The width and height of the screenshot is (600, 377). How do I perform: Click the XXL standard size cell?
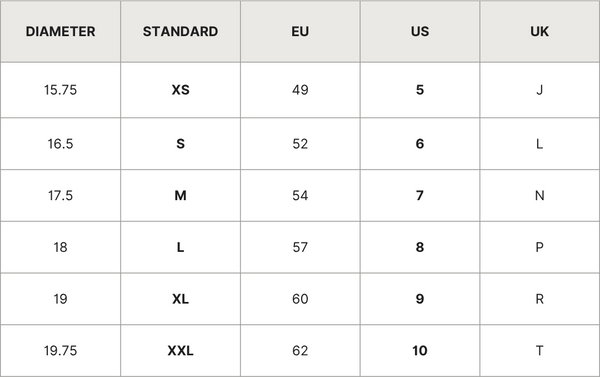[180, 351]
